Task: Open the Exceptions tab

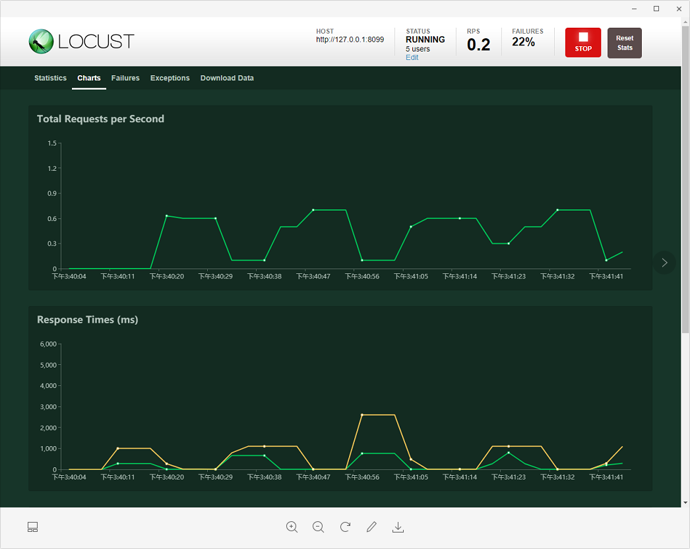Action: click(x=170, y=78)
